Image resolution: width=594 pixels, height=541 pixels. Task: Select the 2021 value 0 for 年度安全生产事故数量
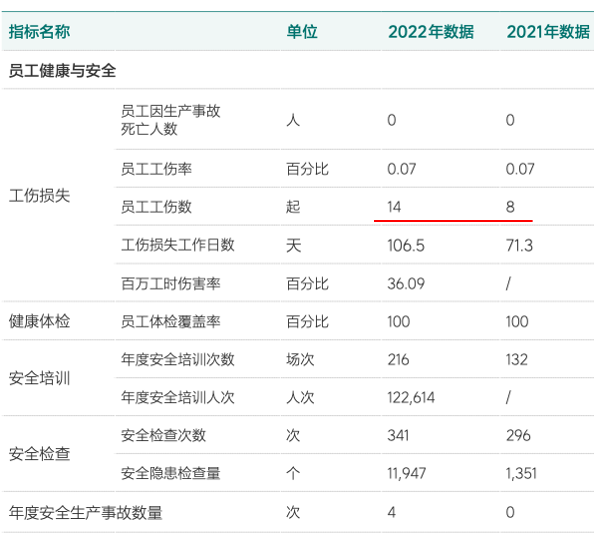tap(510, 512)
